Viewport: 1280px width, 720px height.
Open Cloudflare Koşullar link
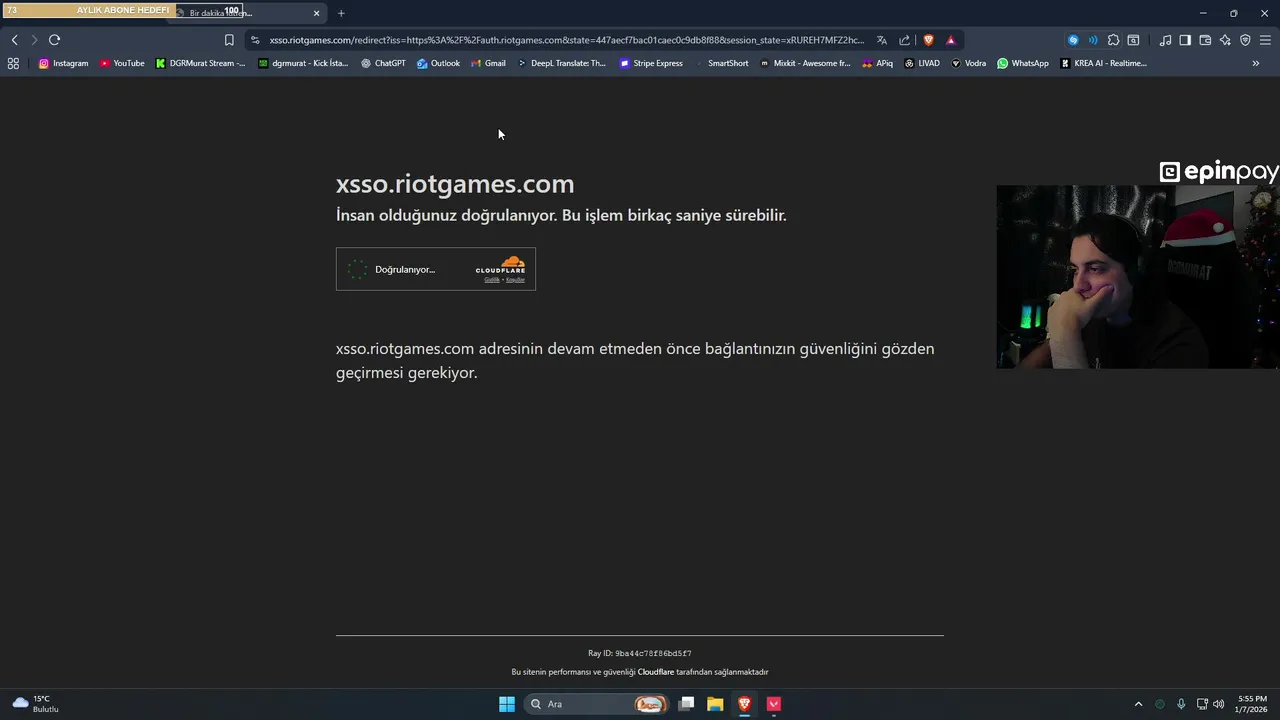coord(515,280)
